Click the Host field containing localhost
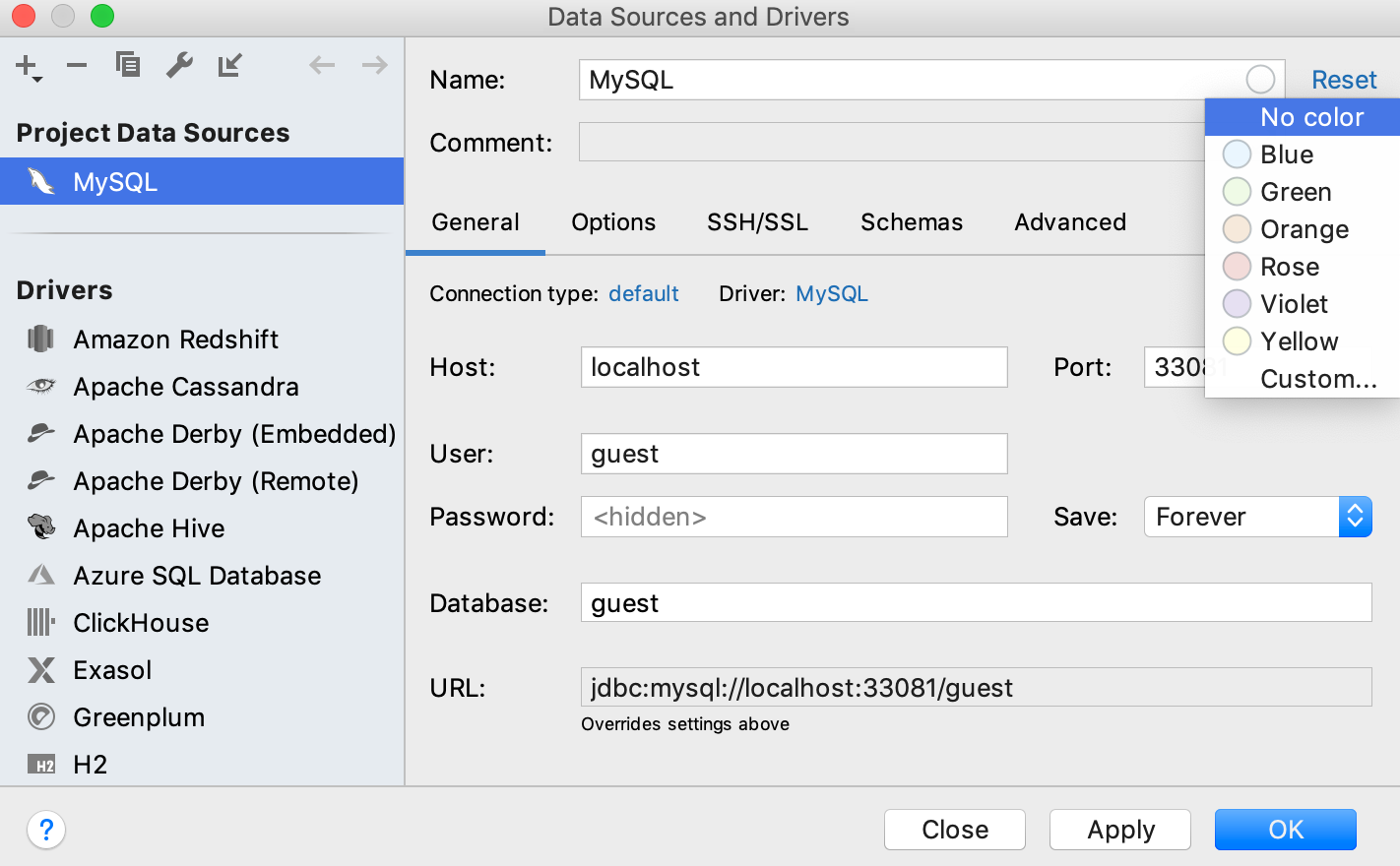Screen dimensions: 1400x866 [x=795, y=367]
